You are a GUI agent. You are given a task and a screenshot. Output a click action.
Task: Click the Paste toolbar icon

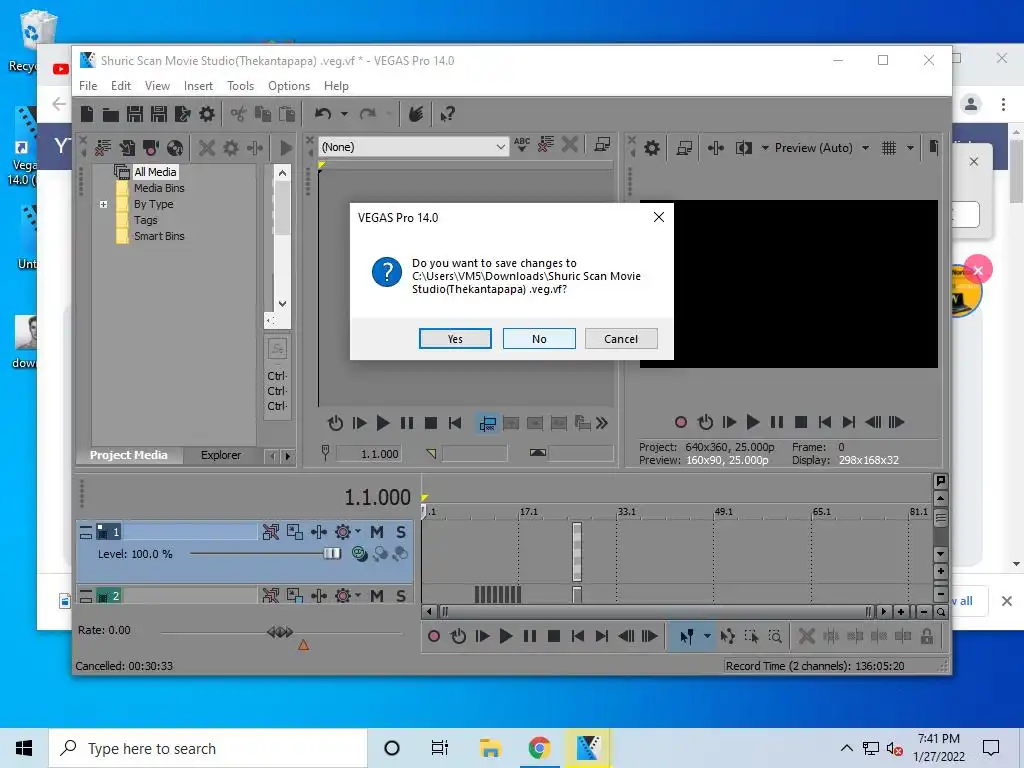click(x=287, y=114)
